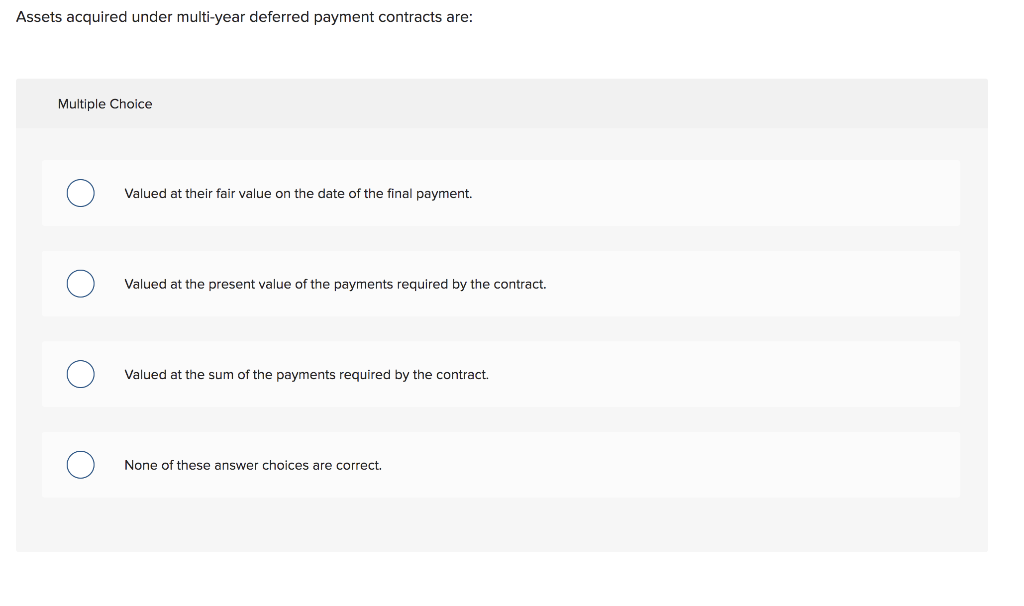1024x606 pixels.
Task: Click the answer text about fair value
Action: [x=298, y=193]
